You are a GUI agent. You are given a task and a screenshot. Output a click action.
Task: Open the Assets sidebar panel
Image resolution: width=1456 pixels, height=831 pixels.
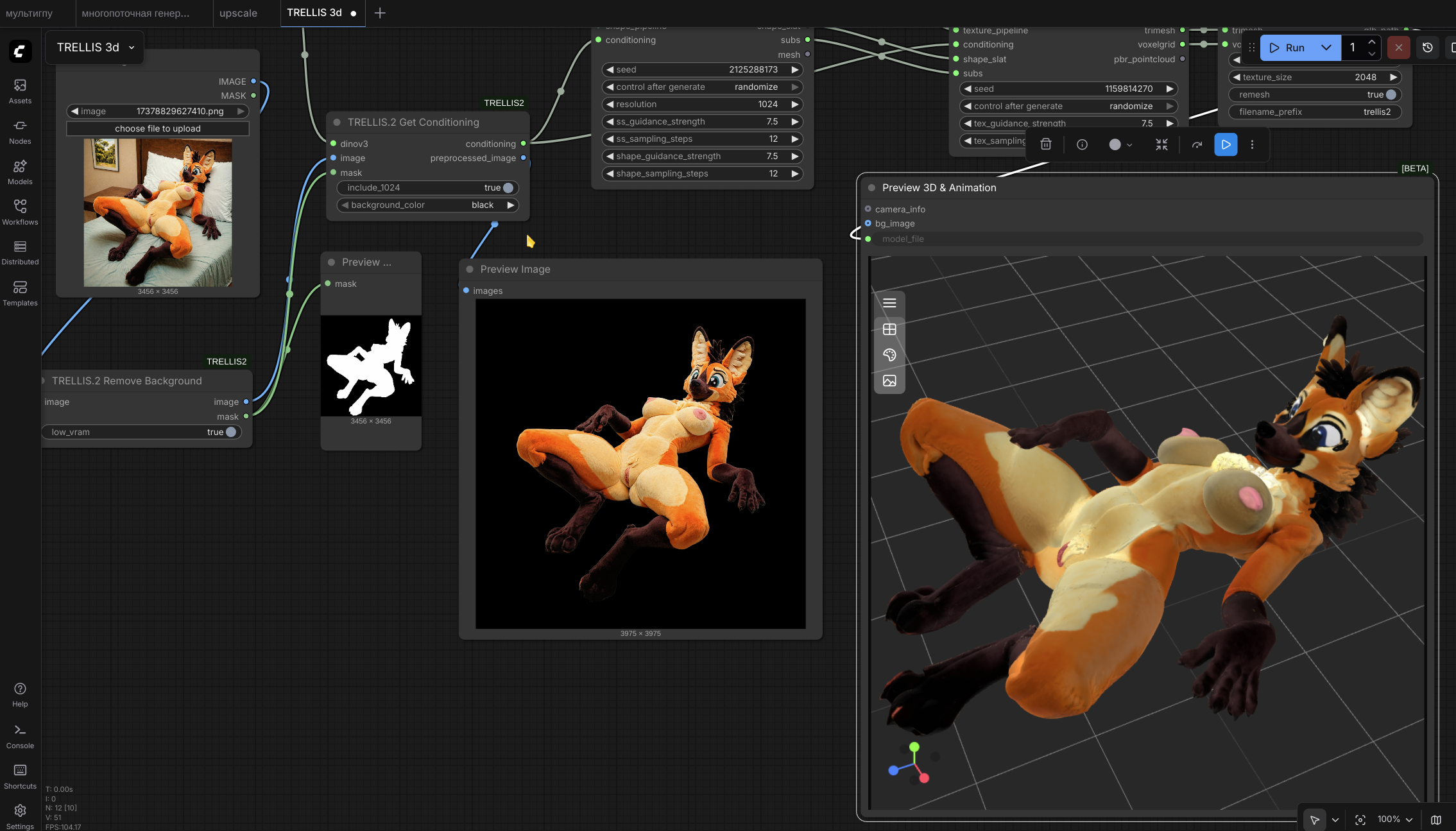click(20, 91)
